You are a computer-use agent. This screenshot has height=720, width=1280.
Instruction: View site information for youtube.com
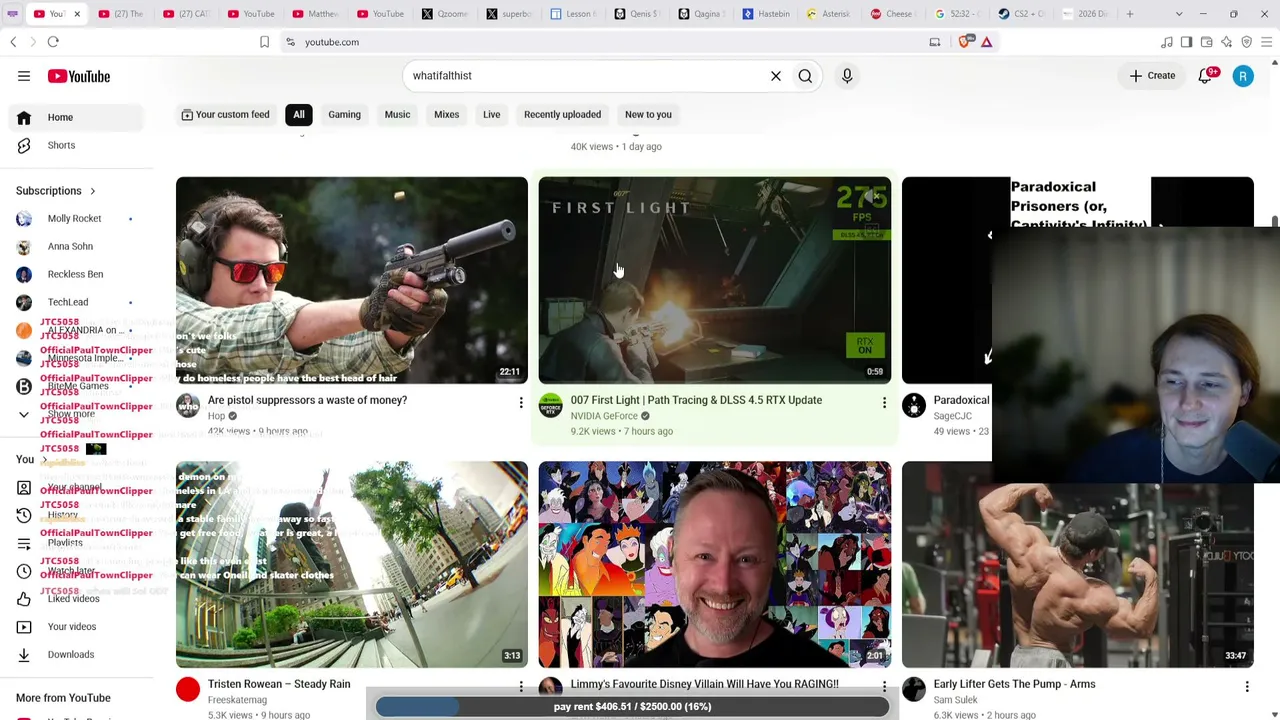[290, 42]
